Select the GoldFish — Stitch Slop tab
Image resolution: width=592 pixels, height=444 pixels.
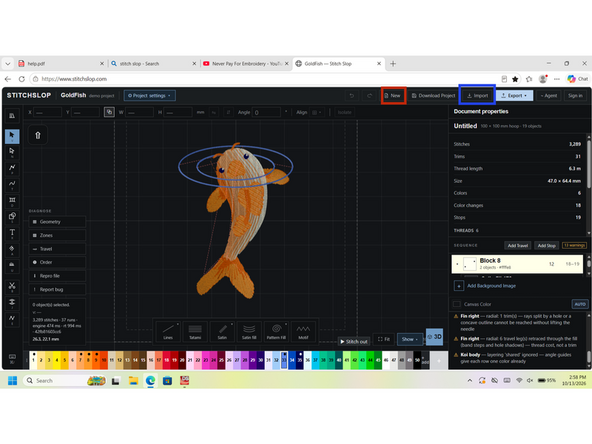click(x=338, y=64)
